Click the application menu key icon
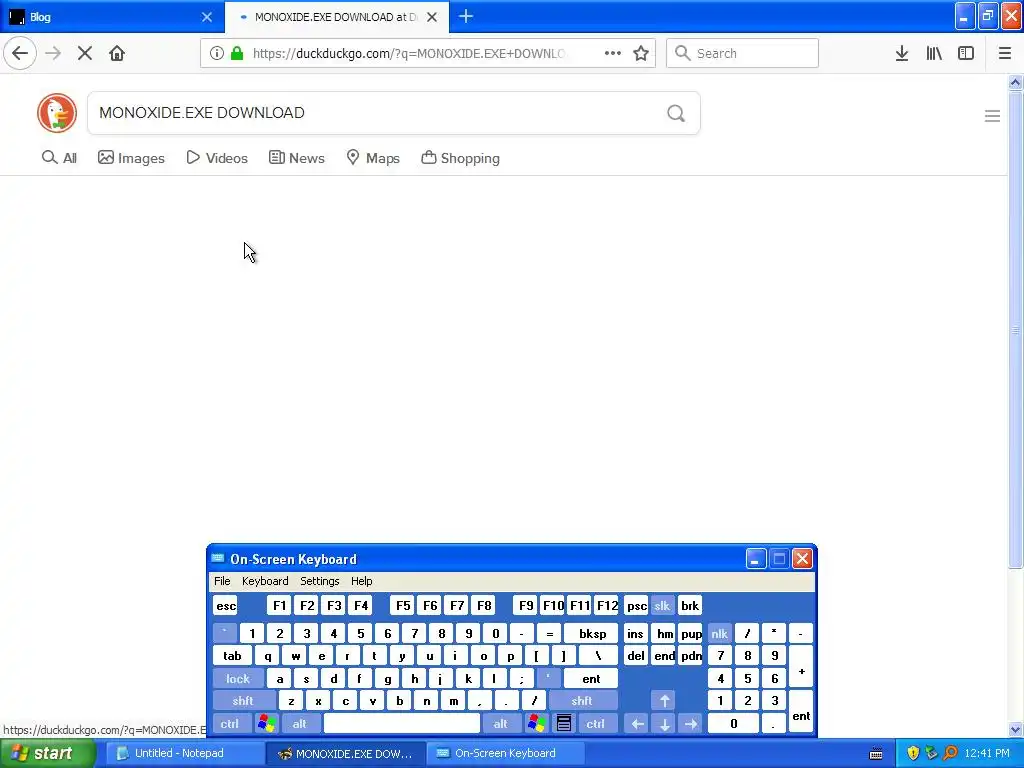This screenshot has width=1024, height=768. click(x=564, y=724)
